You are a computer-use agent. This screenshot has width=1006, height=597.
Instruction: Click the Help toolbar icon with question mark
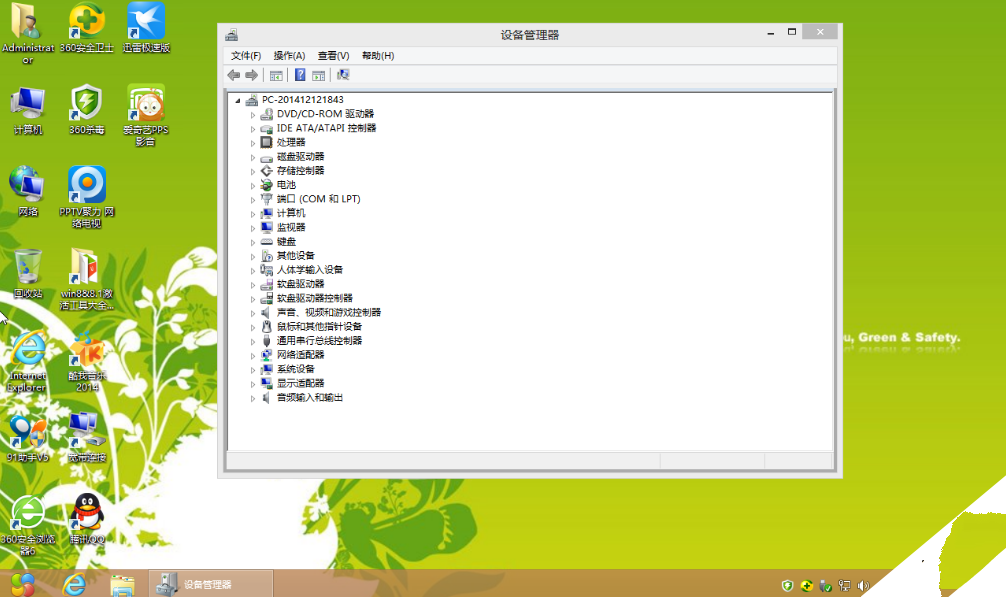click(300, 75)
